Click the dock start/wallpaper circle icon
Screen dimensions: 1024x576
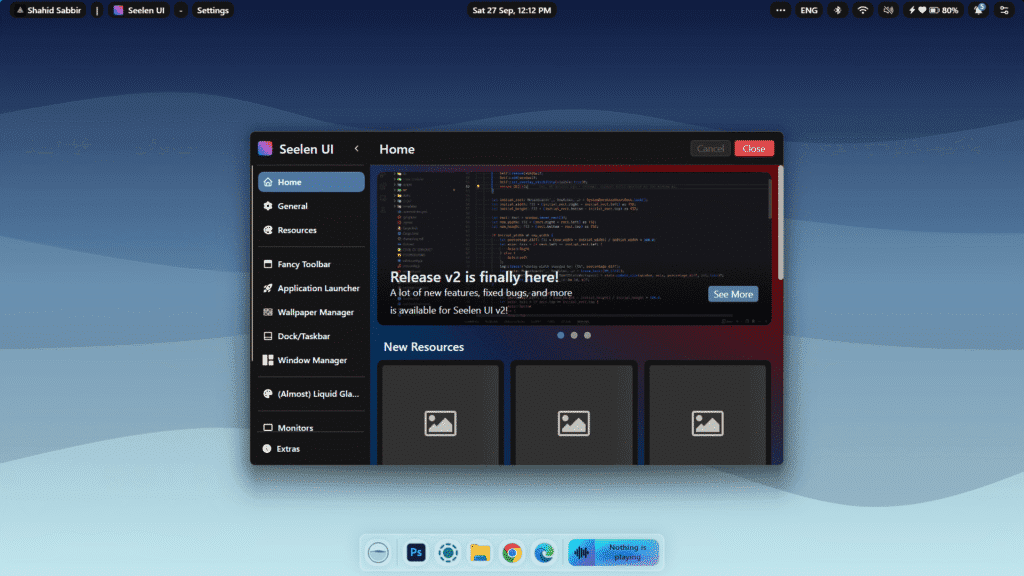tap(378, 552)
